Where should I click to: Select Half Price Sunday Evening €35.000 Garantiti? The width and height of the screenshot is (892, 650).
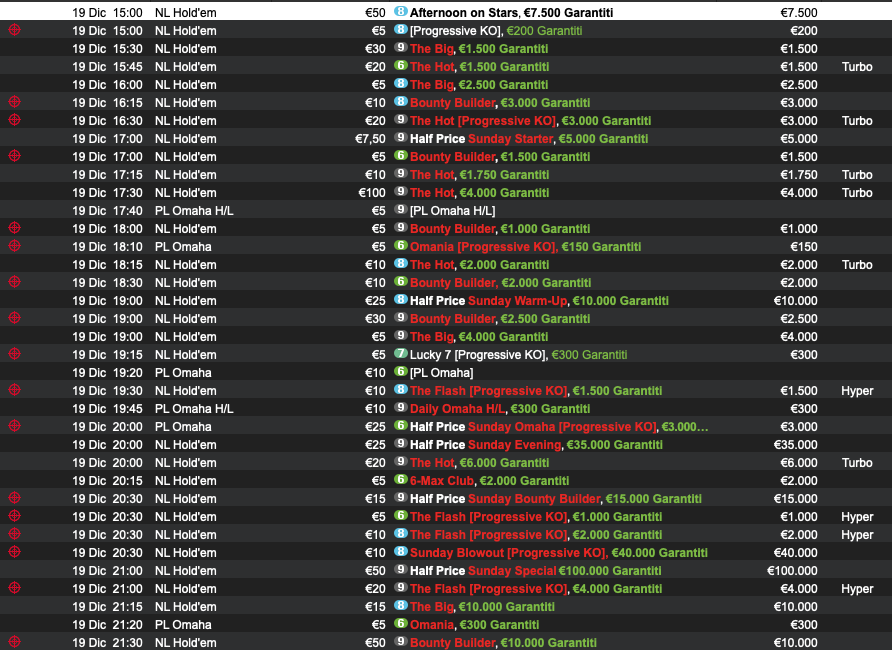click(536, 445)
